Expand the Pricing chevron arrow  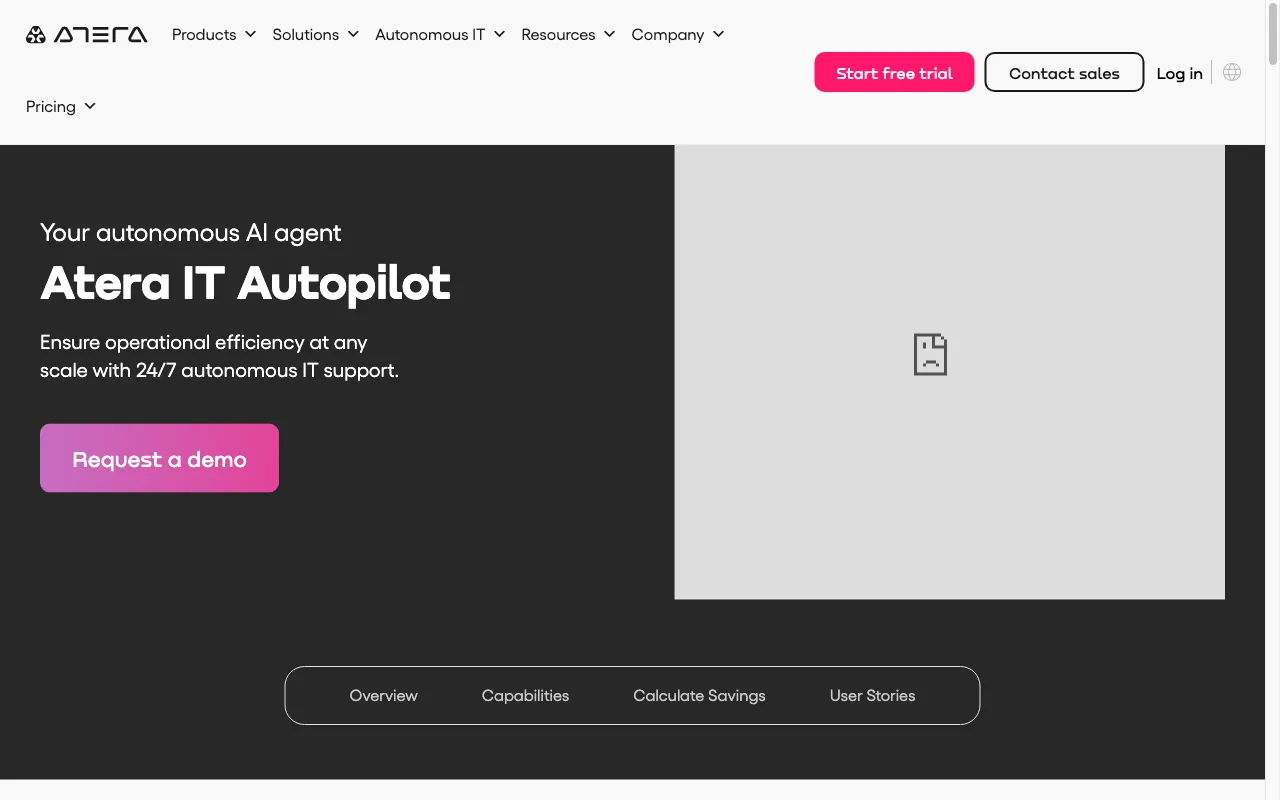click(90, 106)
